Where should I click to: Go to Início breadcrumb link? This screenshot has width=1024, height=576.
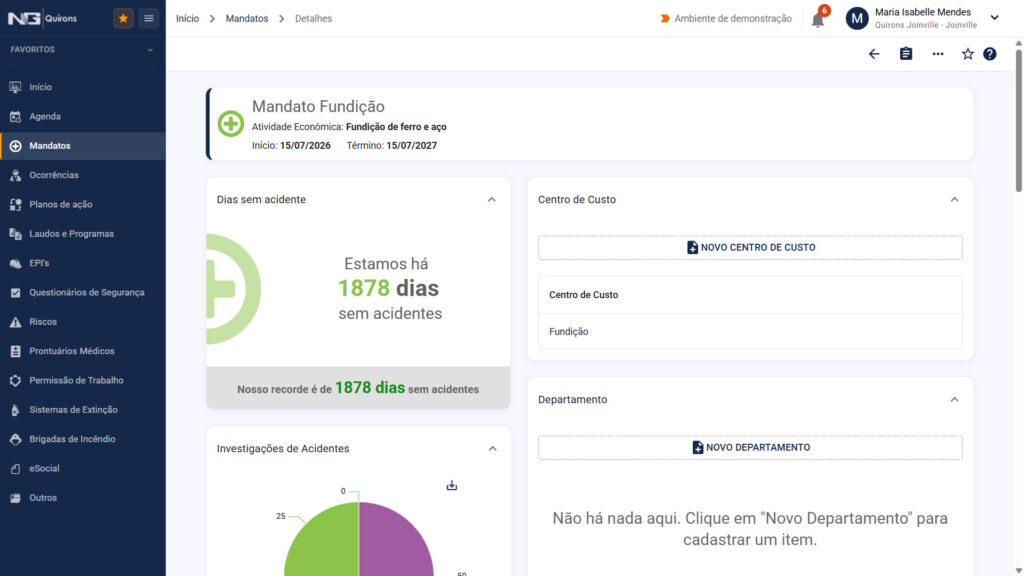click(187, 18)
